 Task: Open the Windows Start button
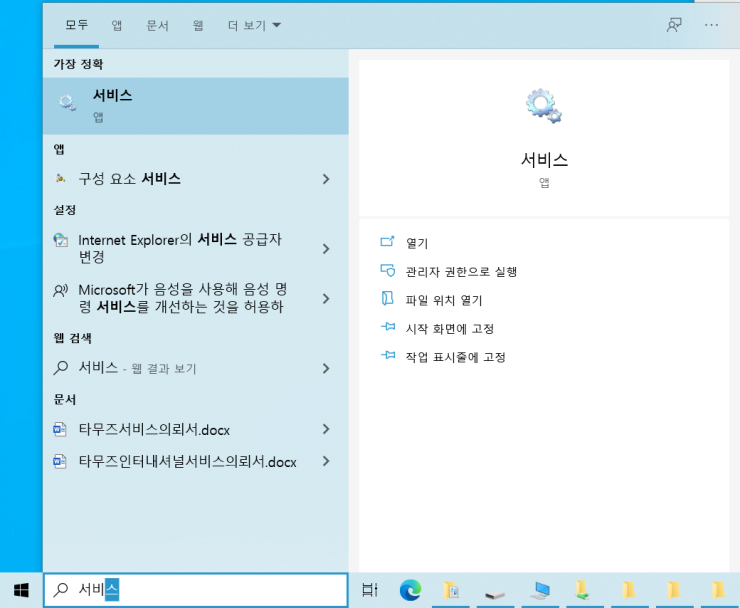[21, 590]
